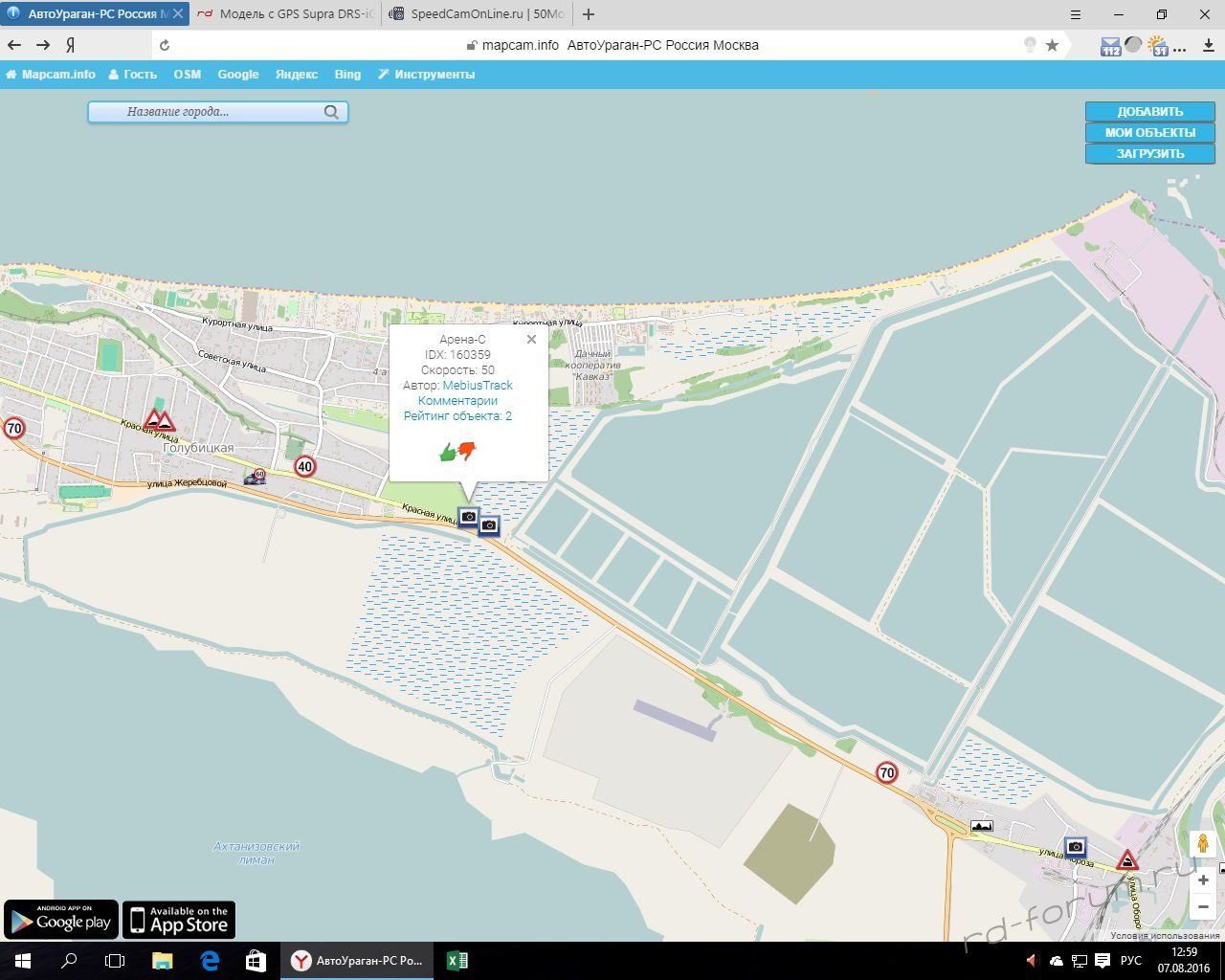The width and height of the screenshot is (1225, 980).
Task: Switch to the SpeedCamOnLine.ru browser tab
Action: [479, 14]
